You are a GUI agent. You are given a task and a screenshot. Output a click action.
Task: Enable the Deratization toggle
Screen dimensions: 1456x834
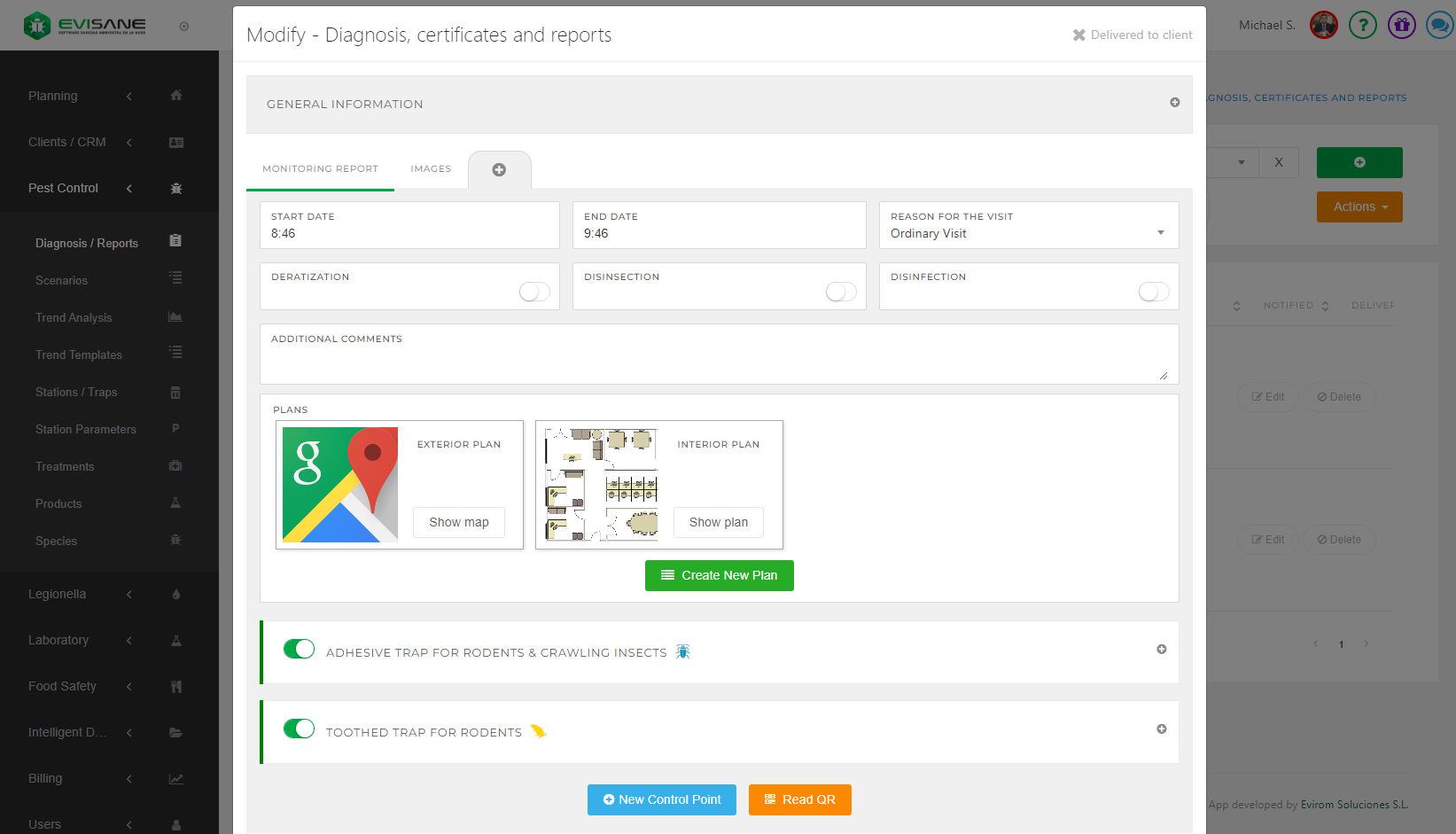[x=534, y=292]
